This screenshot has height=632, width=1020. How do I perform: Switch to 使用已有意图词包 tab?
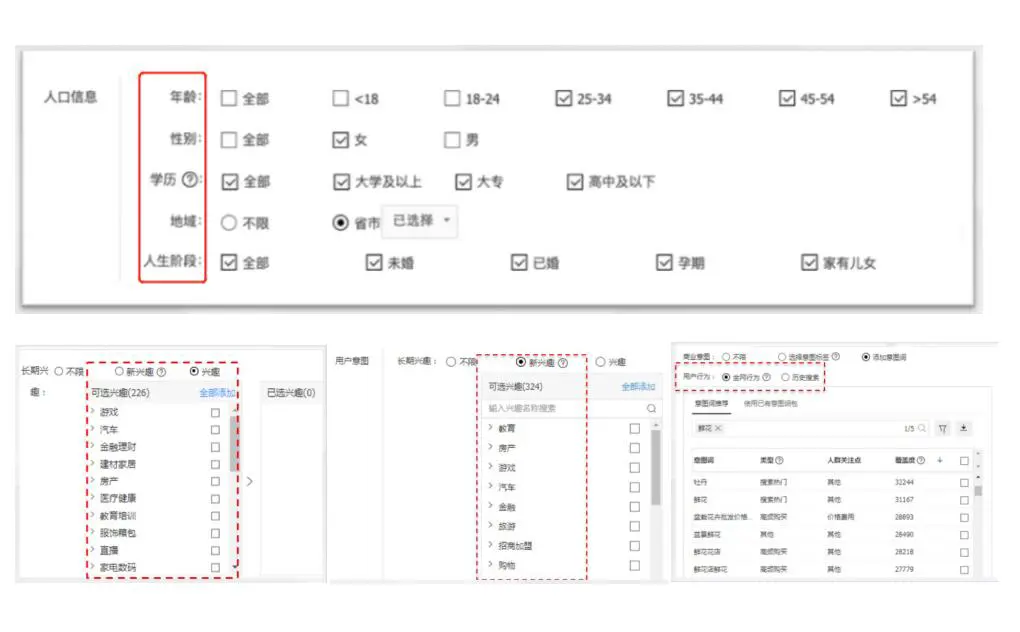click(770, 402)
